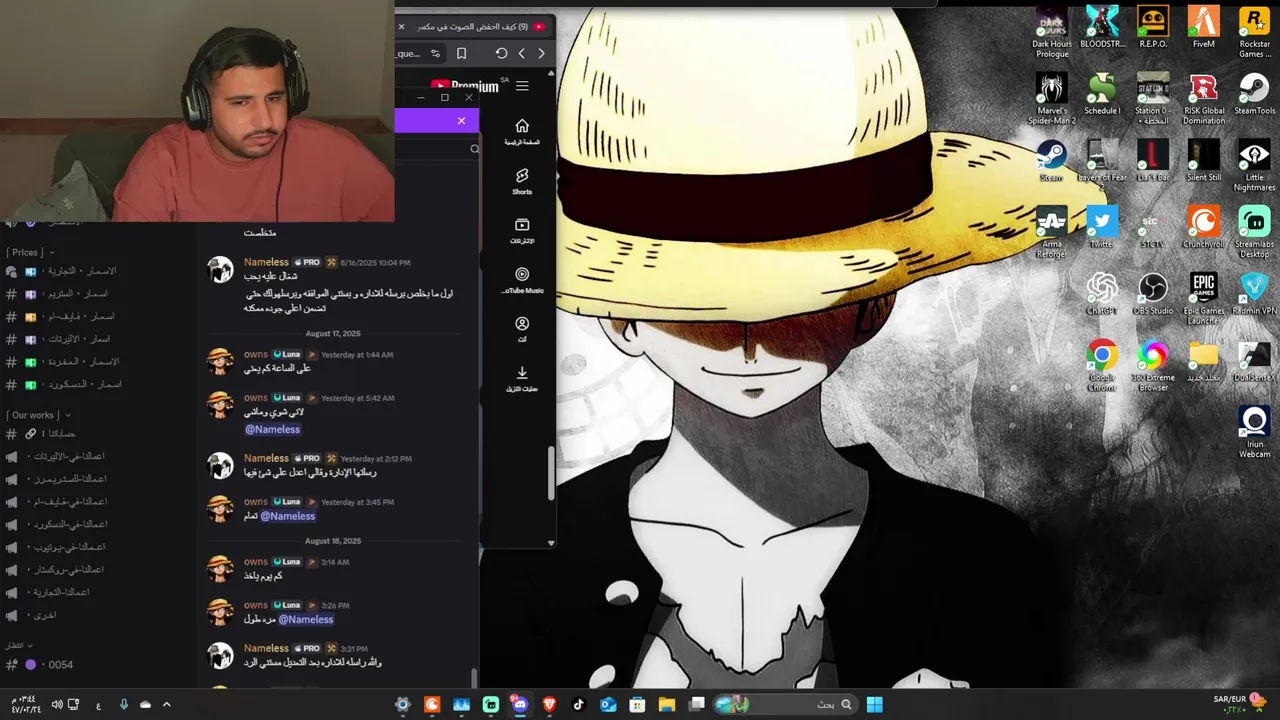
Task: Open Arma Reforger desktop icon
Action: click(x=1051, y=232)
